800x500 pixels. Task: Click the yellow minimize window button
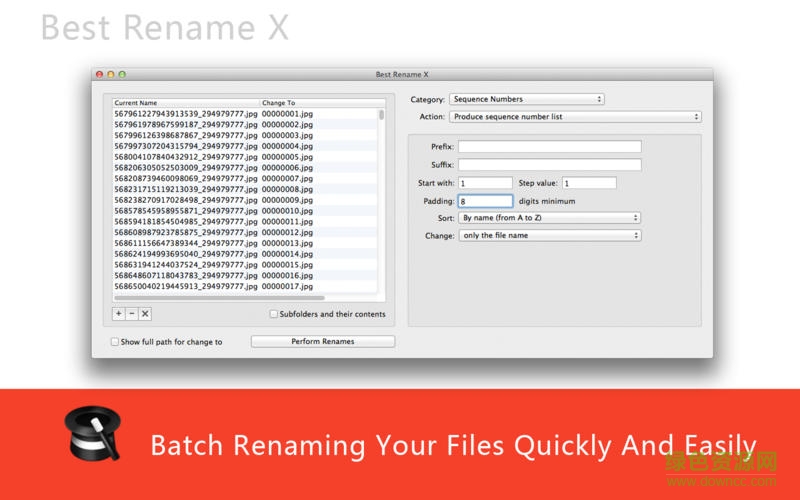coord(110,75)
